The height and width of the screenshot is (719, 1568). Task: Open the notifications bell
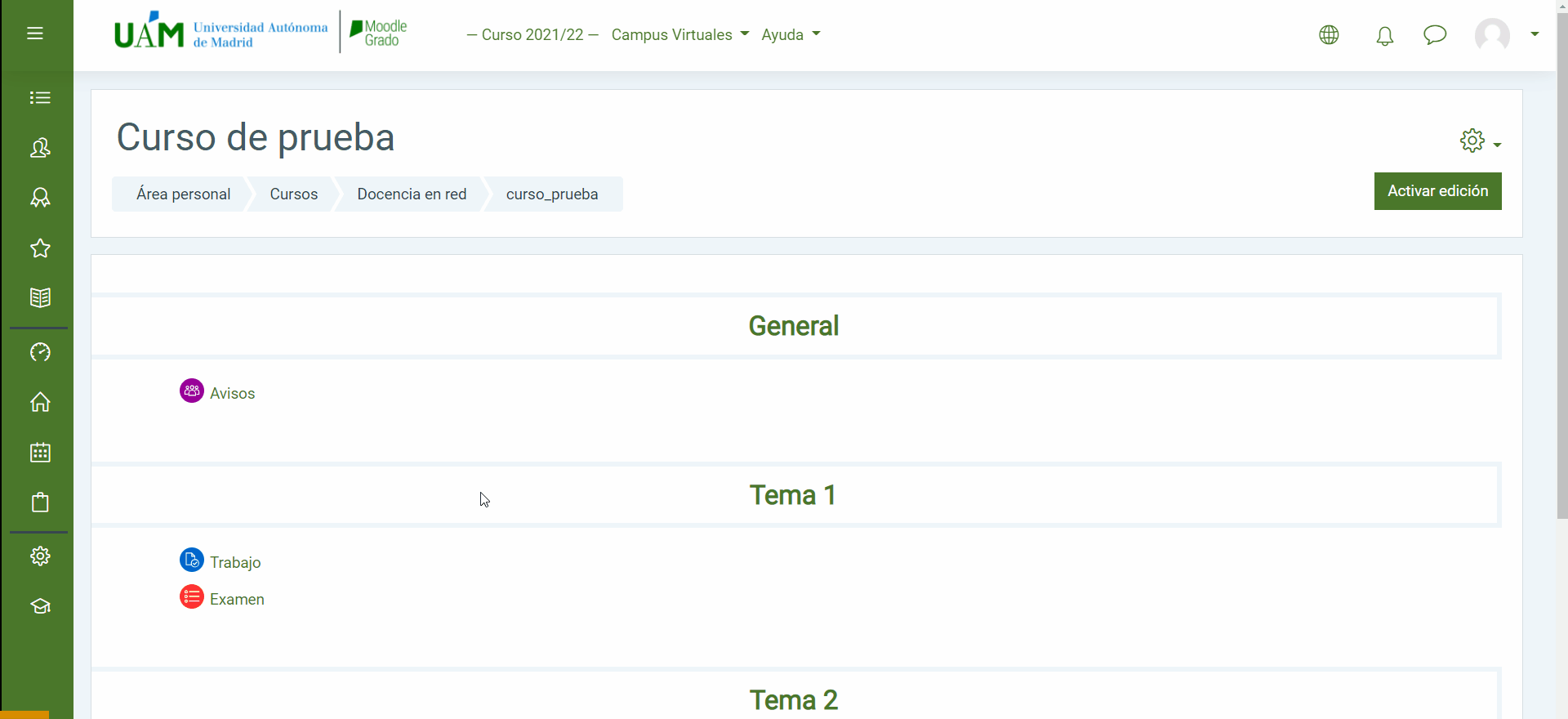1384,36
